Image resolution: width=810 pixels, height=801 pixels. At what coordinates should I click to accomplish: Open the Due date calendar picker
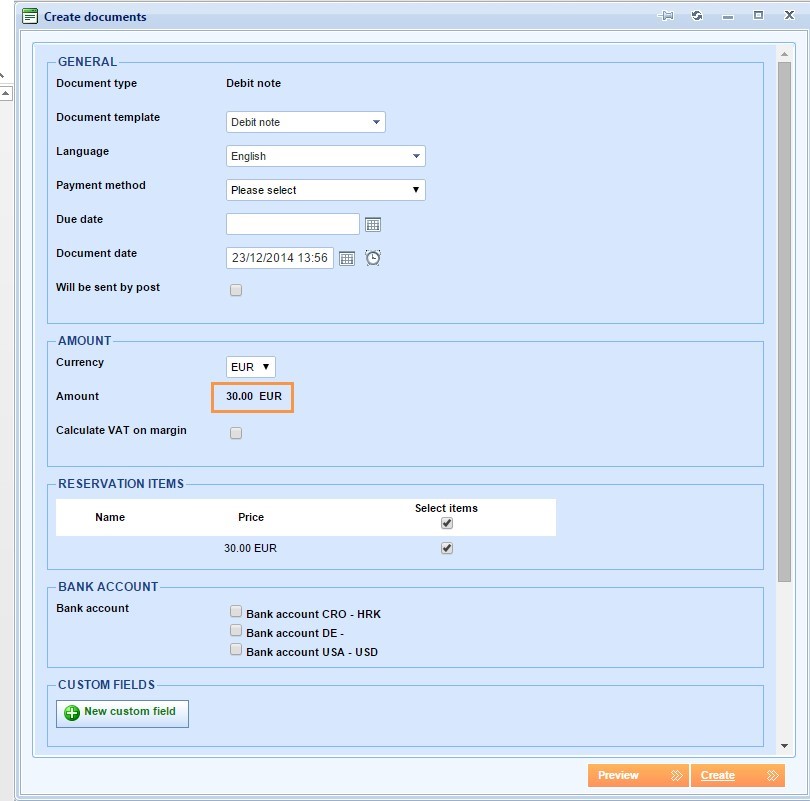pos(373,225)
